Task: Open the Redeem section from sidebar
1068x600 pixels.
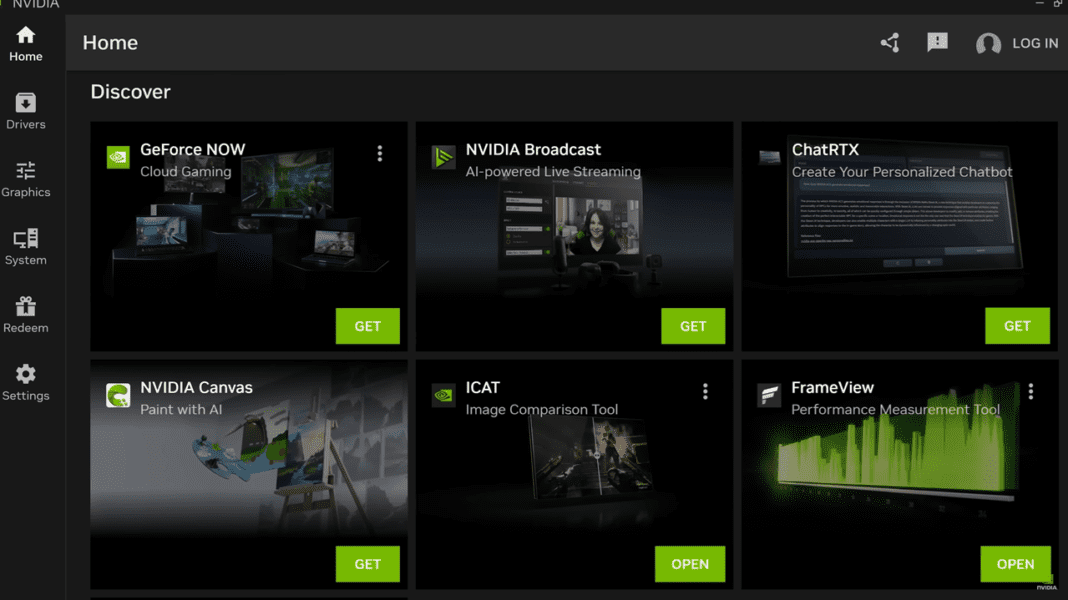Action: [x=25, y=312]
